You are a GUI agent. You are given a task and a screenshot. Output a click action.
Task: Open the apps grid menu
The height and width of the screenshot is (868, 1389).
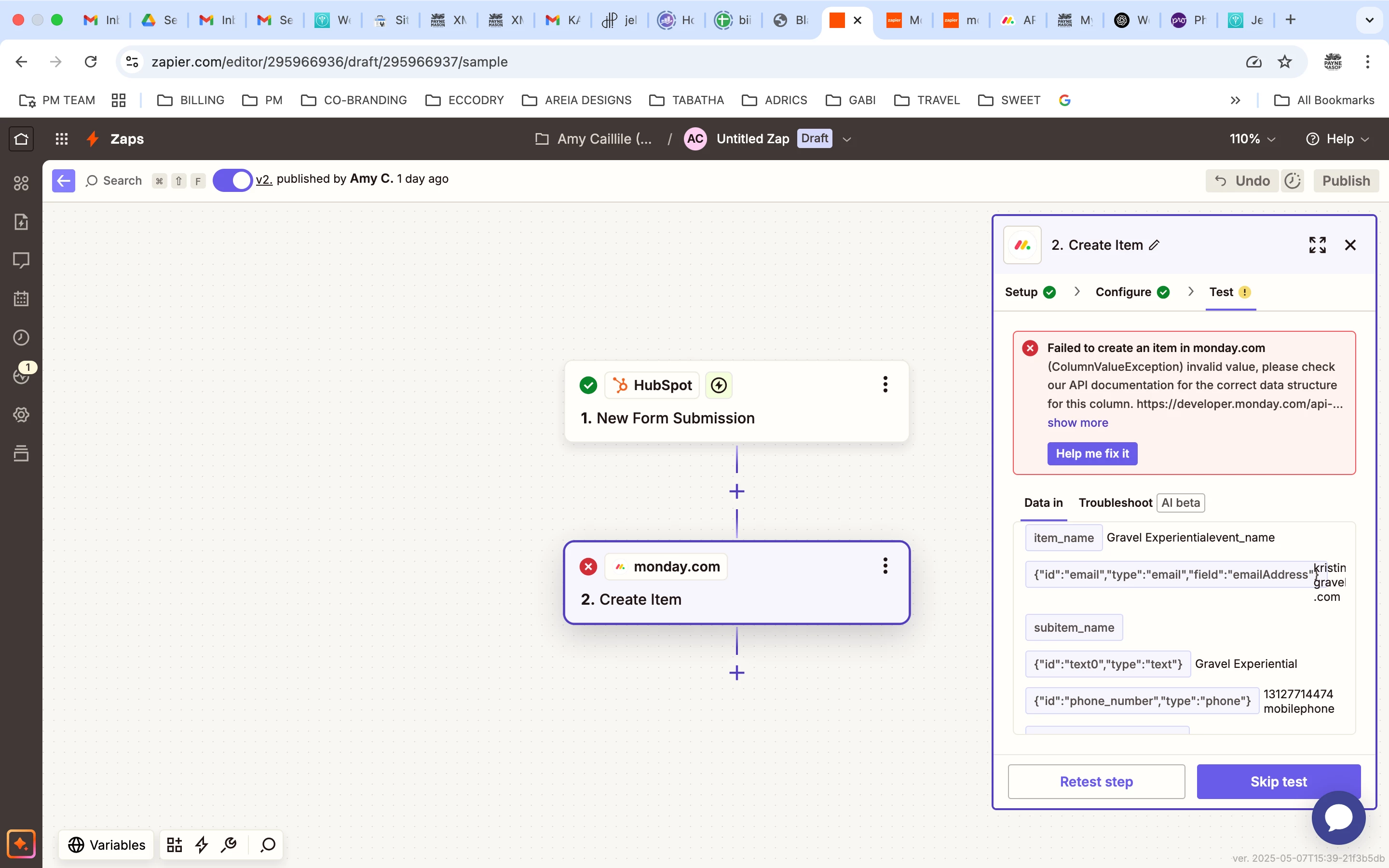(61, 139)
